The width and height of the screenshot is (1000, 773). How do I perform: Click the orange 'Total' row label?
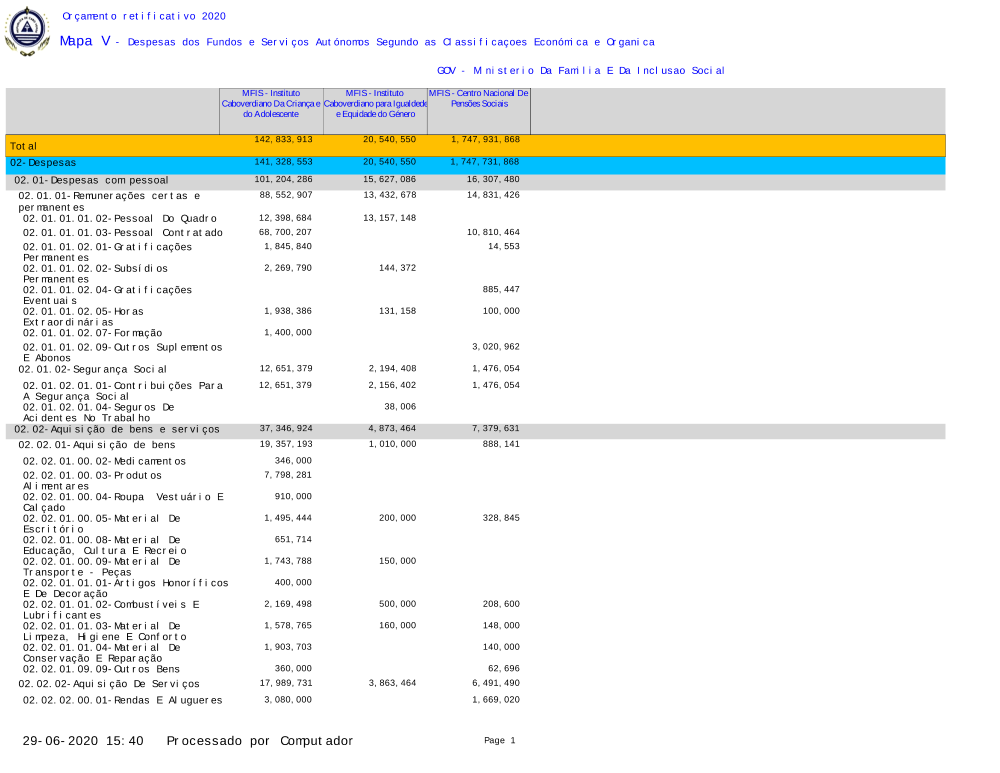click(x=24, y=147)
